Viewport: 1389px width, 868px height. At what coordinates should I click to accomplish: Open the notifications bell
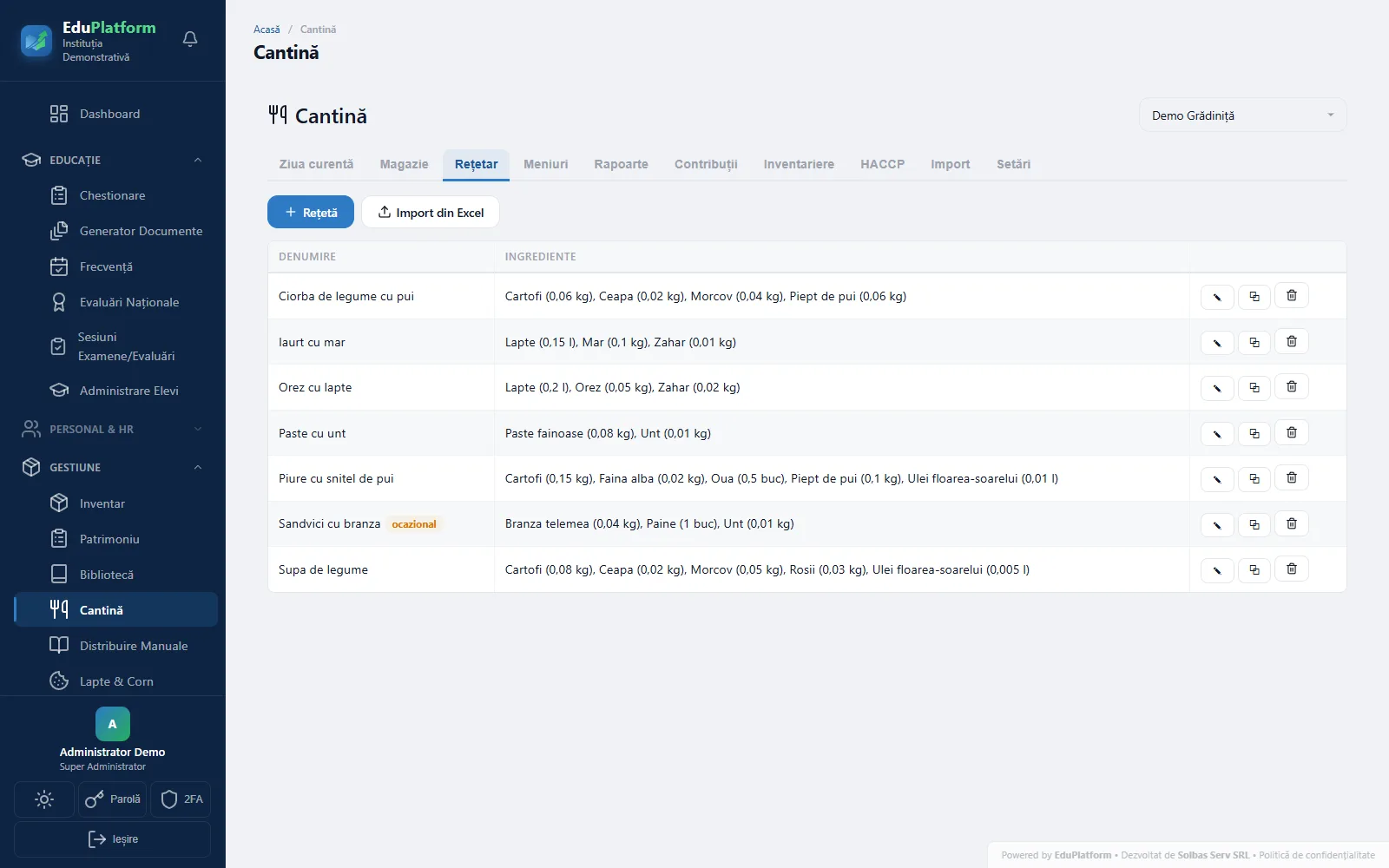pos(190,39)
